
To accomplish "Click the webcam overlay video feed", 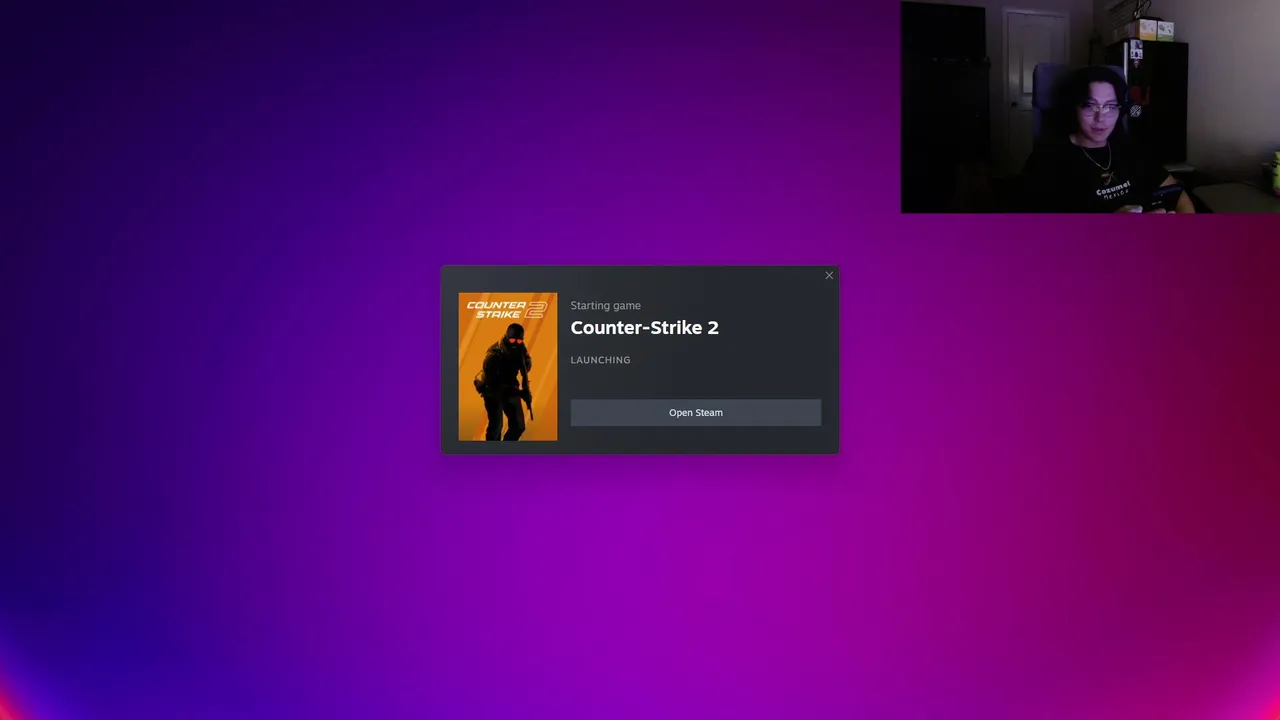I will [x=1090, y=107].
